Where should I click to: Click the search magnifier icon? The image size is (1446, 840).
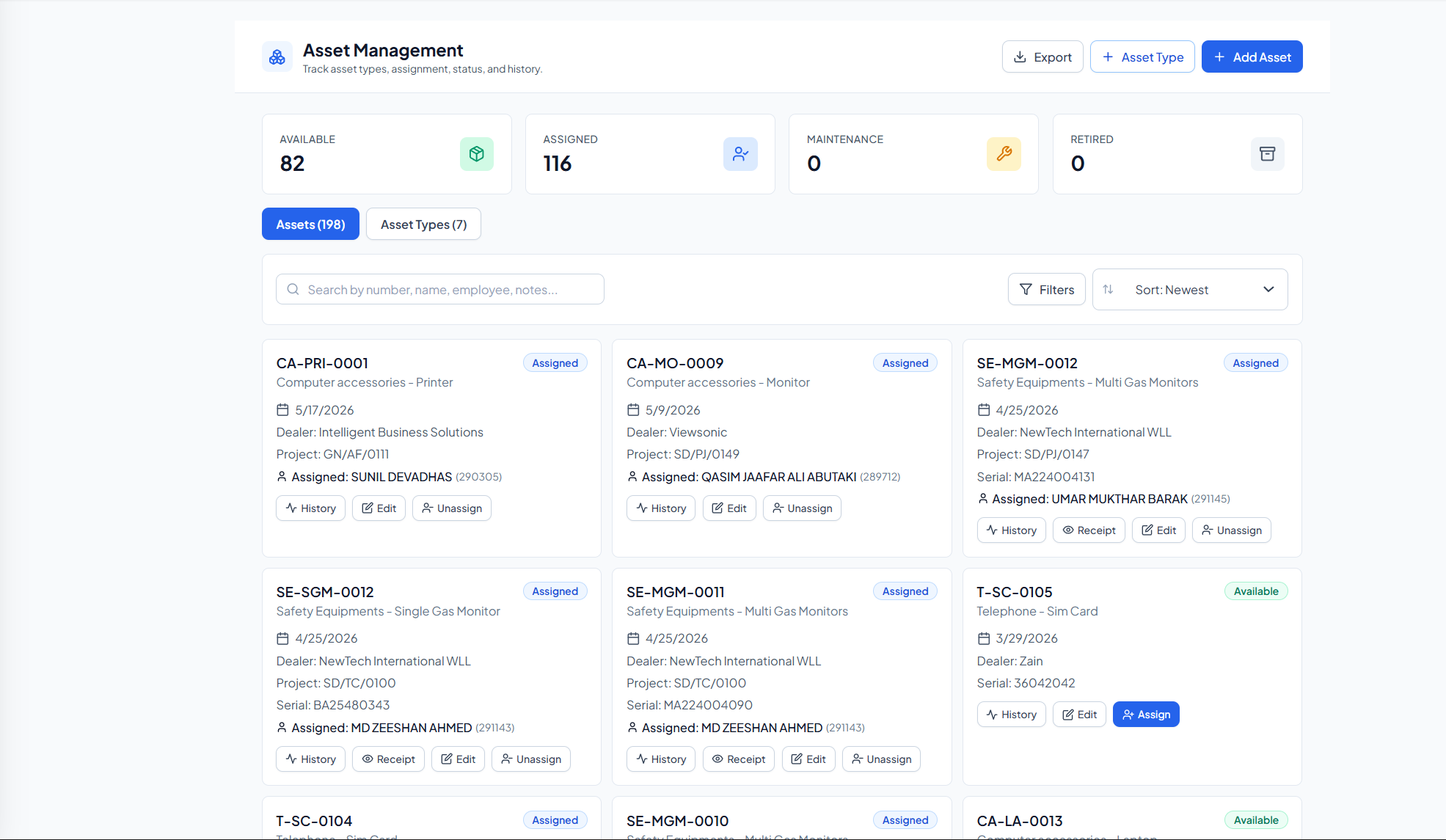tap(293, 289)
